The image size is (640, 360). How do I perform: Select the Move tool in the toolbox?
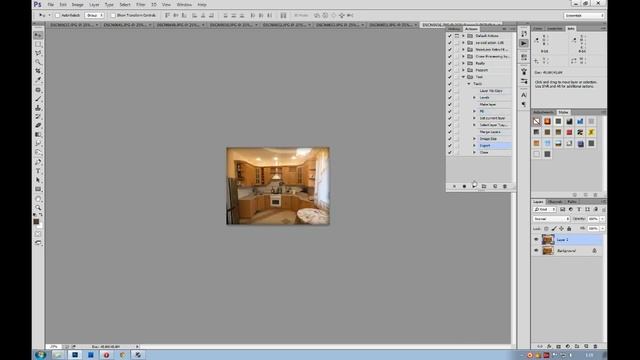pos(38,35)
